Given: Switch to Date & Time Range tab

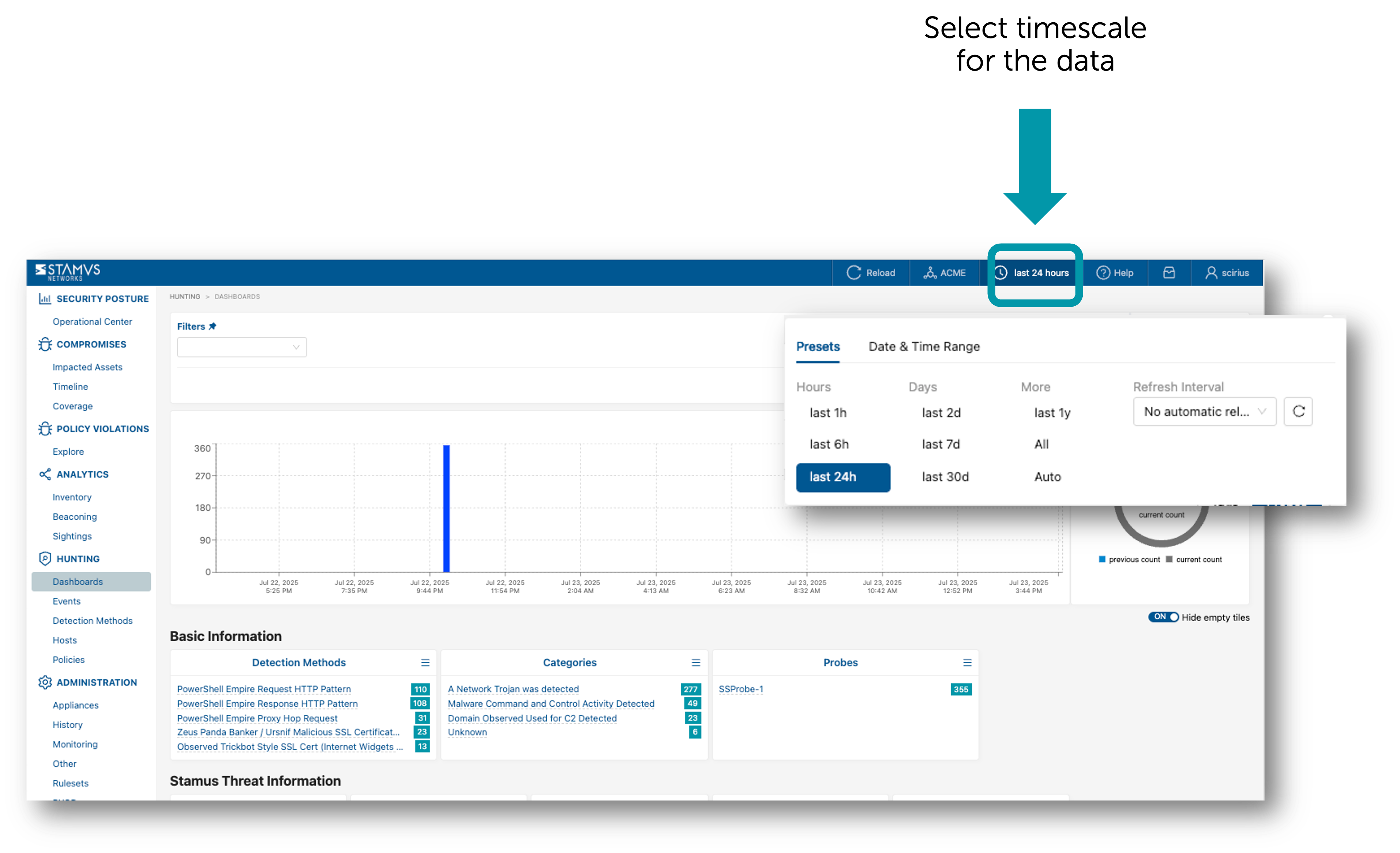Looking at the screenshot, I should tap(924, 347).
